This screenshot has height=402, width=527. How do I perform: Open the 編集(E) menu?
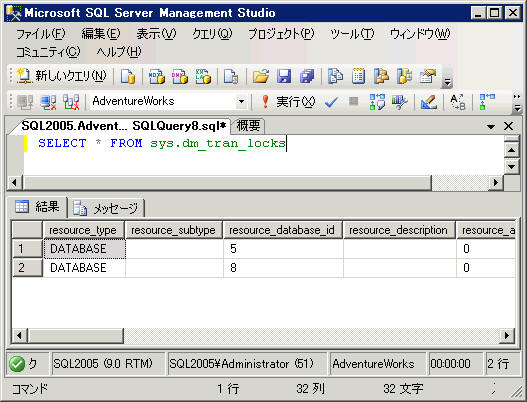[x=100, y=34]
